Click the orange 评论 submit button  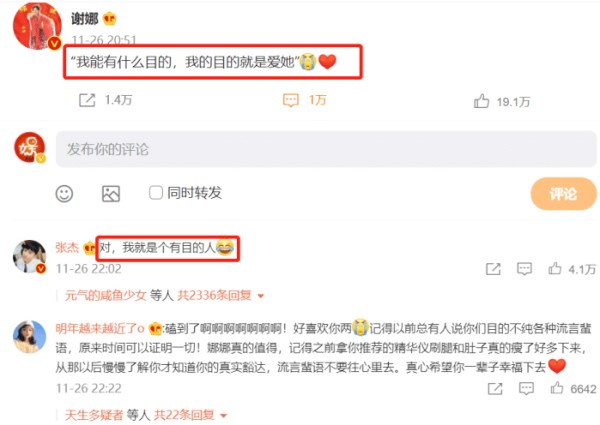[563, 194]
